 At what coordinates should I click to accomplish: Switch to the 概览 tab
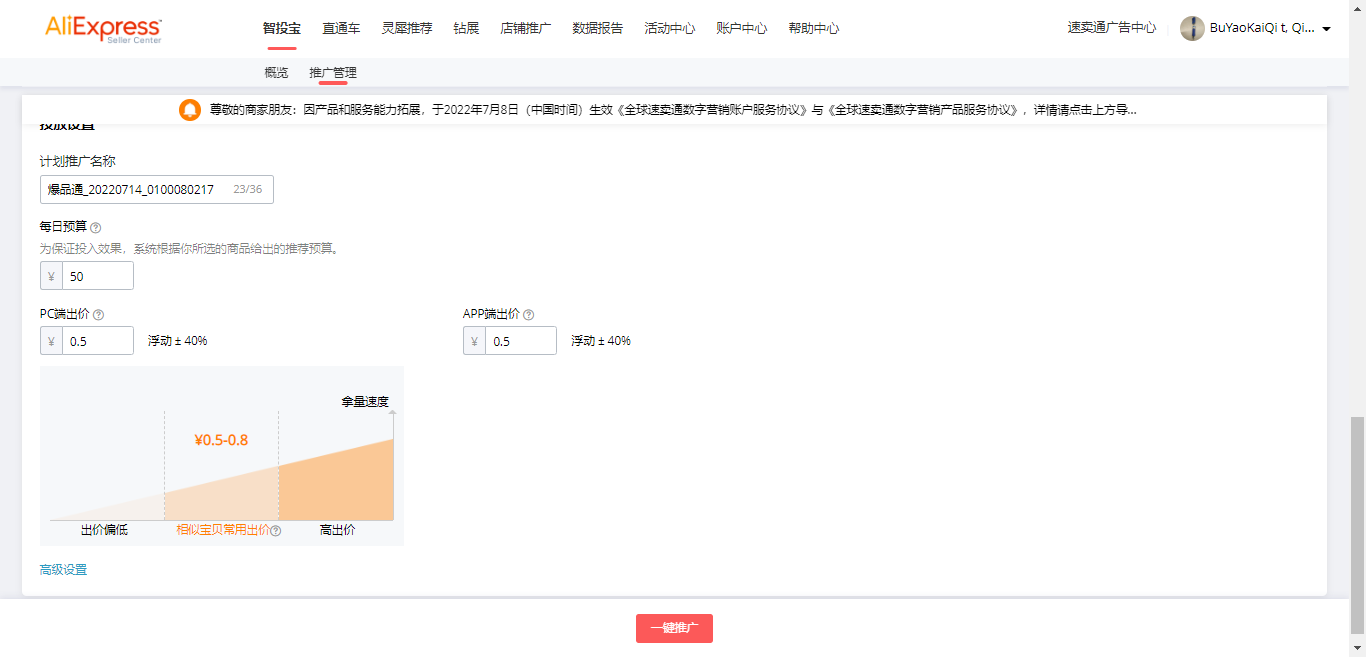[276, 72]
